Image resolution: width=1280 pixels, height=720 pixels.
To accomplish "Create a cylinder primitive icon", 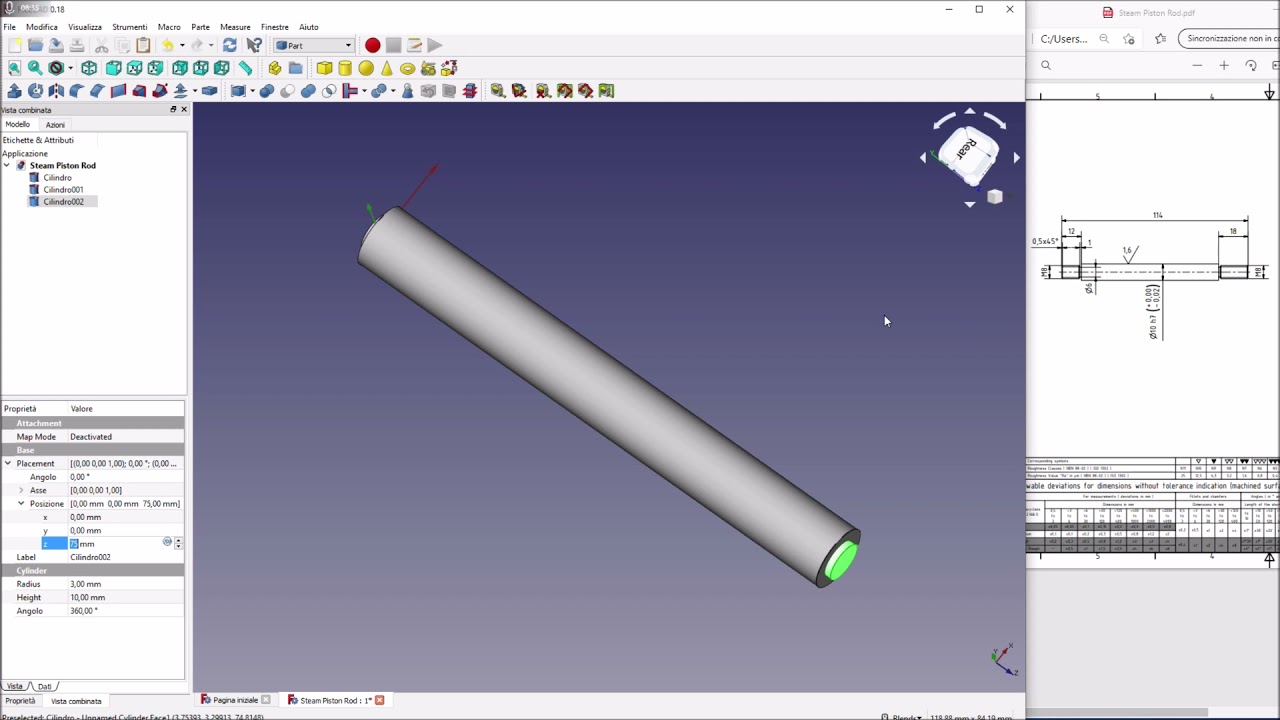I will pyautogui.click(x=345, y=68).
